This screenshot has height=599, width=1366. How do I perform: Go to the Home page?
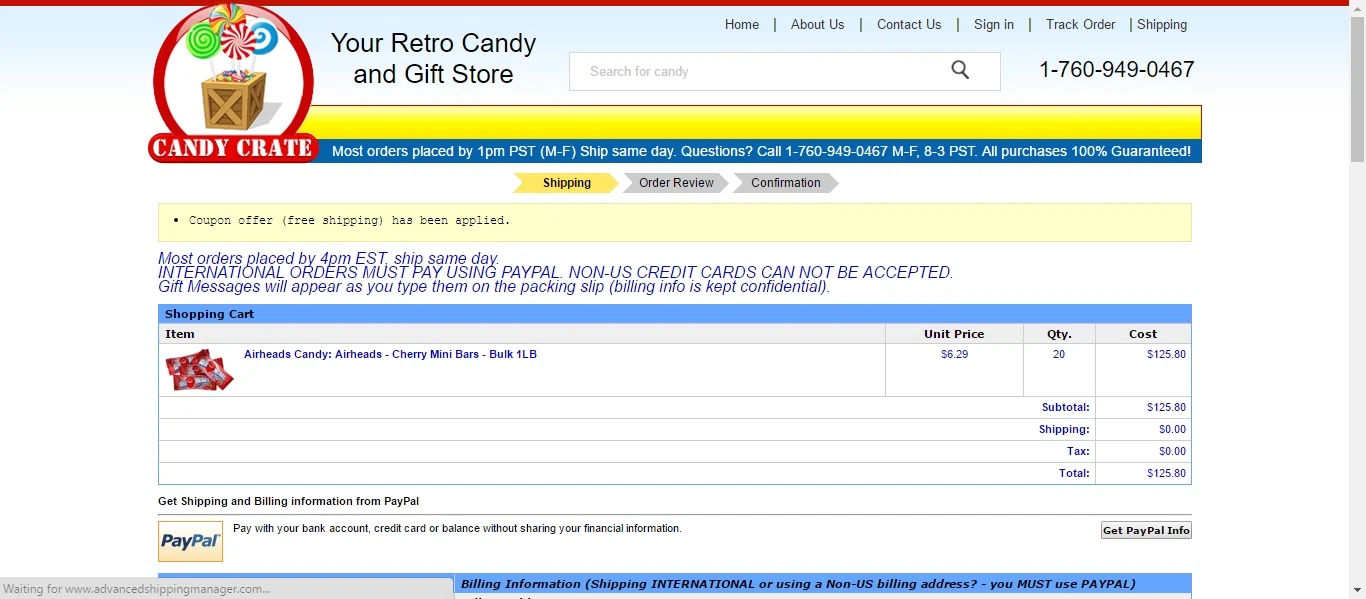coord(742,25)
